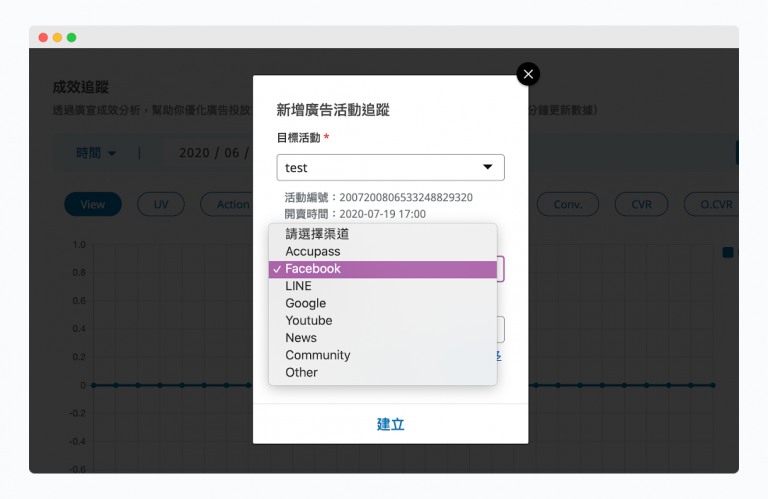768x499 pixels.
Task: Select the Action metric pill
Action: click(227, 204)
